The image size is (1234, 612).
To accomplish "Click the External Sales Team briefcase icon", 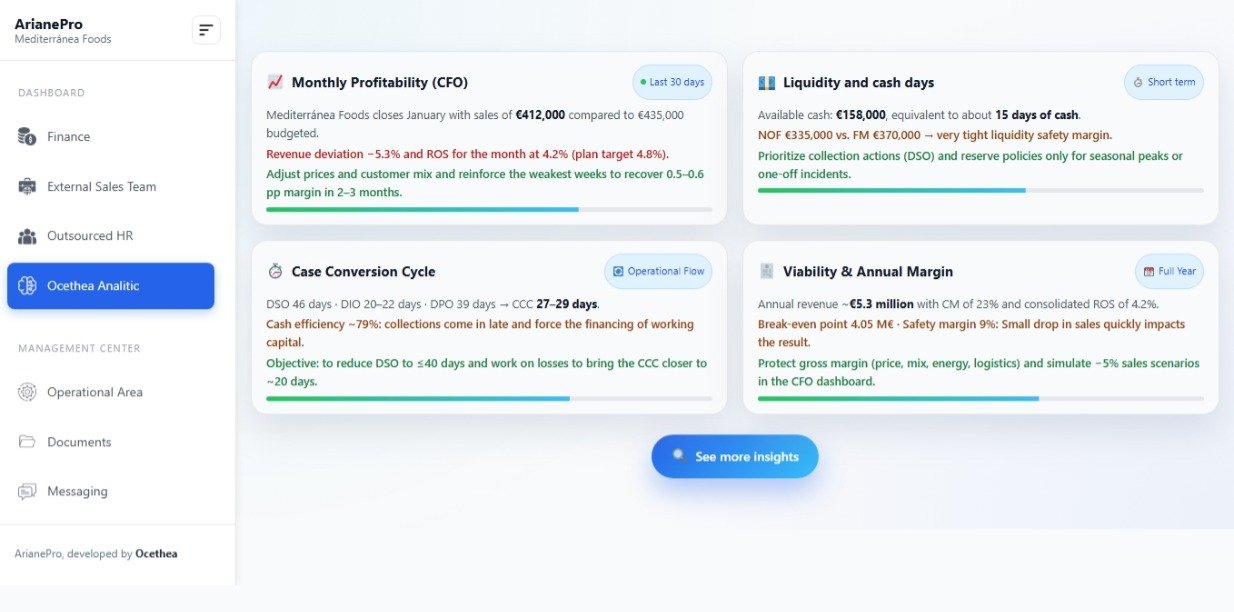I will [x=27, y=186].
